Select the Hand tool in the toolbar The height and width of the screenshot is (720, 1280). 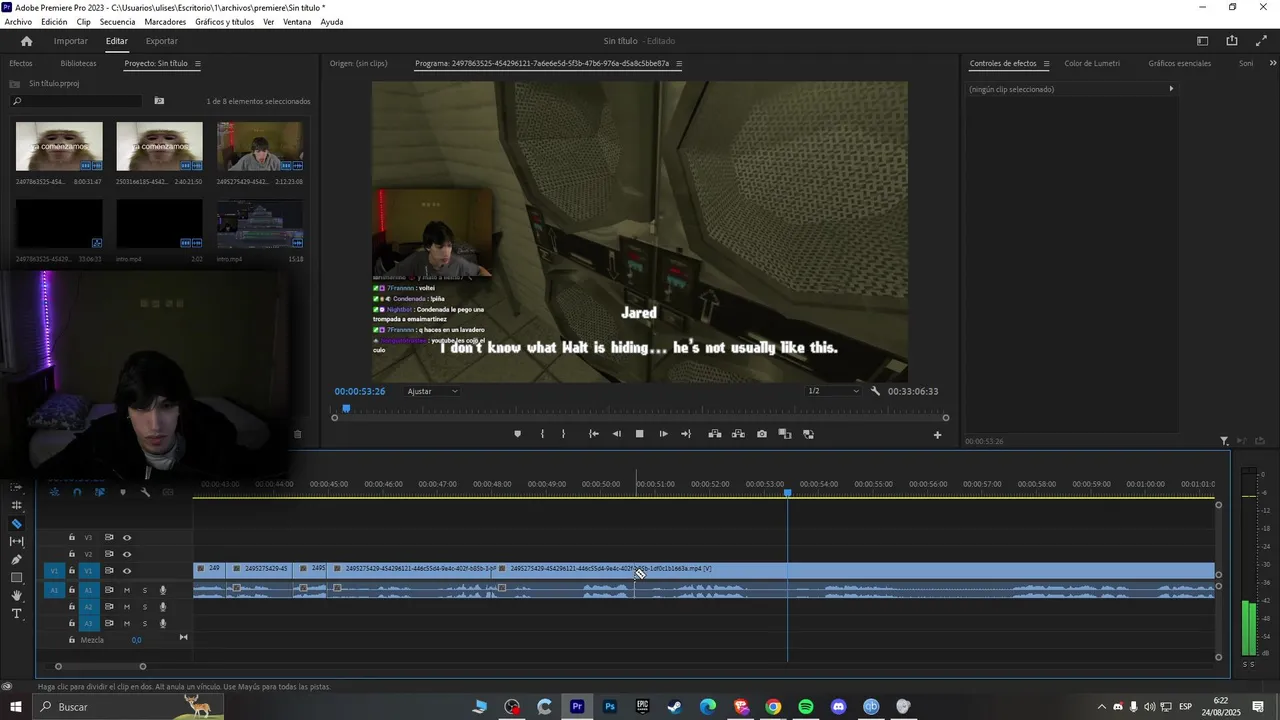16,596
